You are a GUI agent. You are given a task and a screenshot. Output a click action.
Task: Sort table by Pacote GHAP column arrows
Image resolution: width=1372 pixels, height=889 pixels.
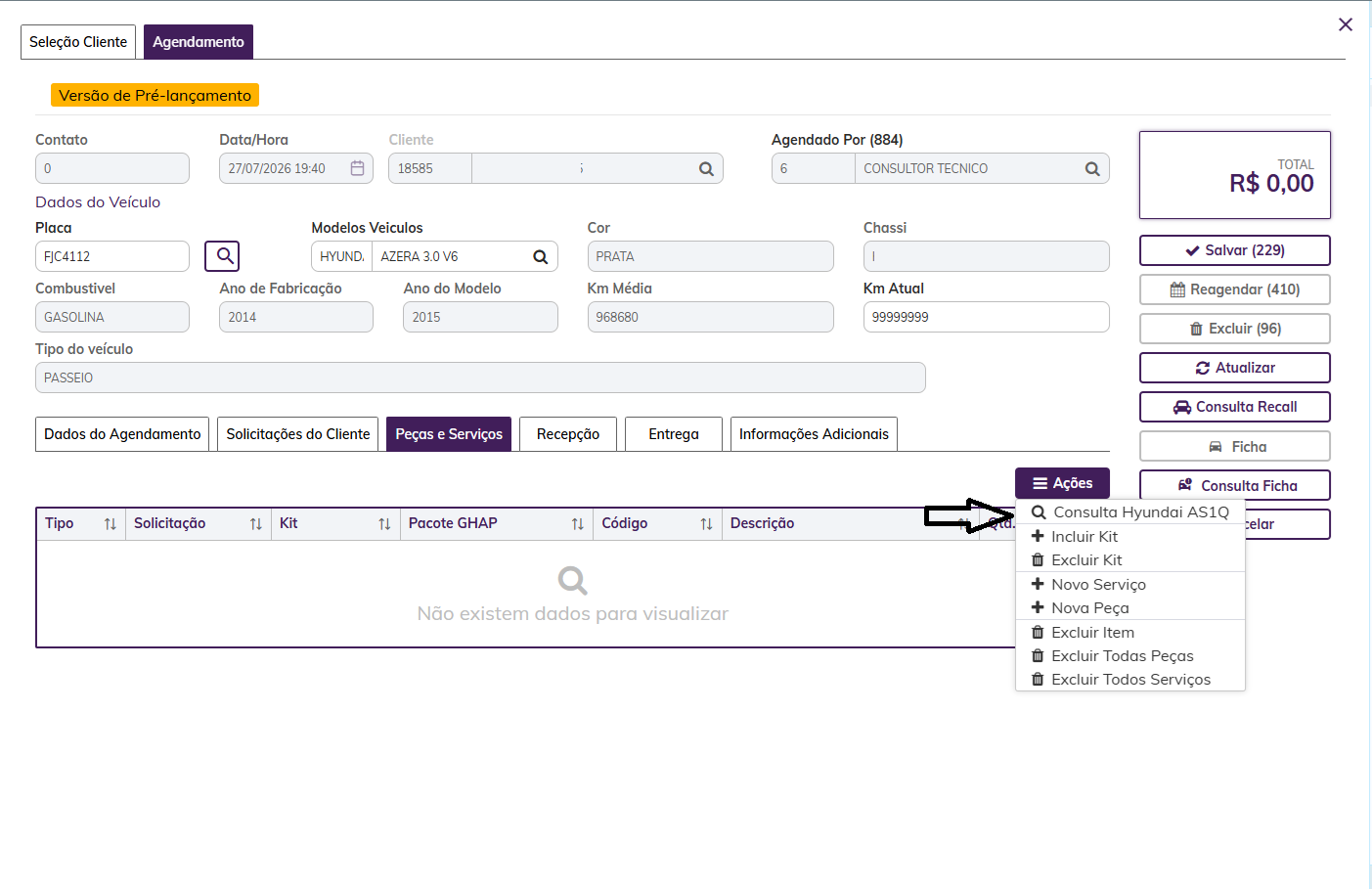578,524
